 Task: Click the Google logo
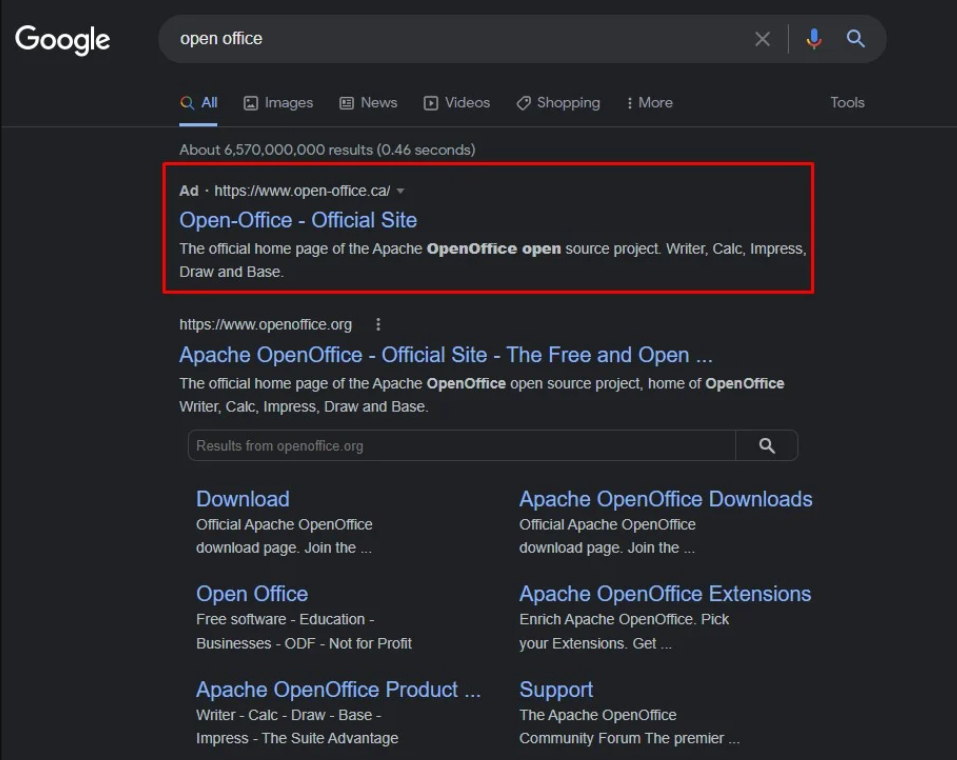pos(62,40)
